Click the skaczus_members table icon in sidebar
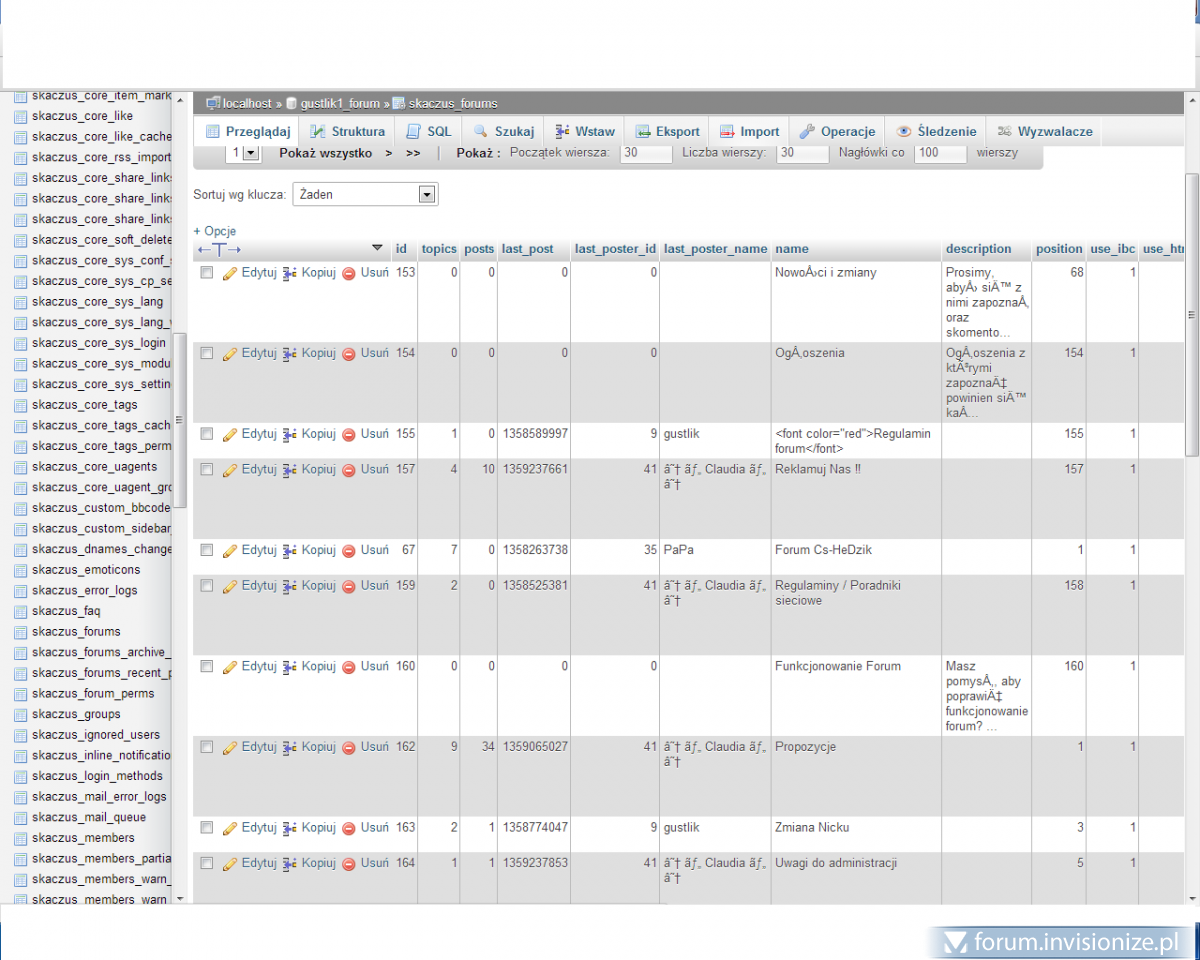 click(x=20, y=838)
